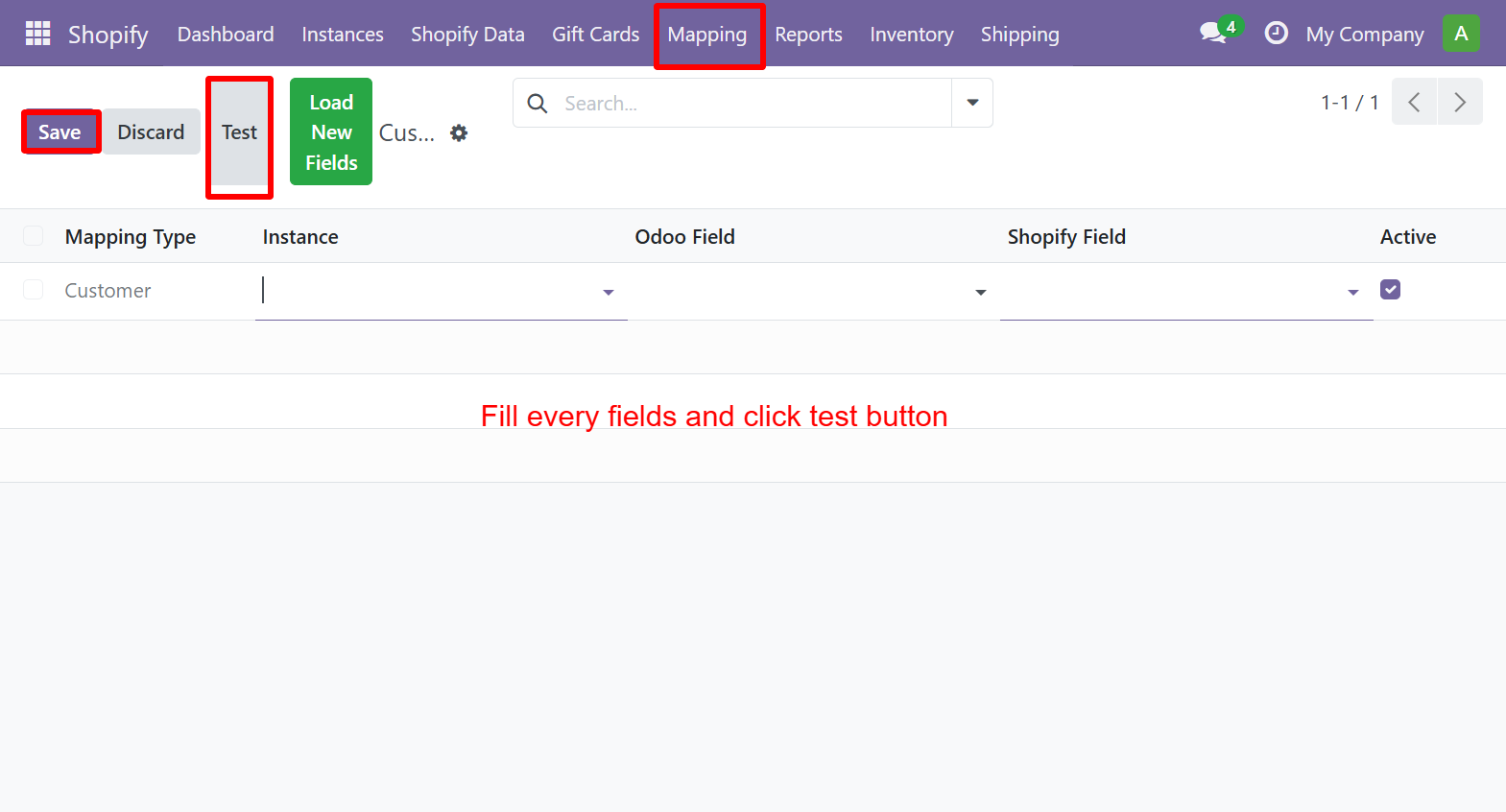Sort by Mapping Type column header
The height and width of the screenshot is (812, 1506).
pyautogui.click(x=131, y=236)
